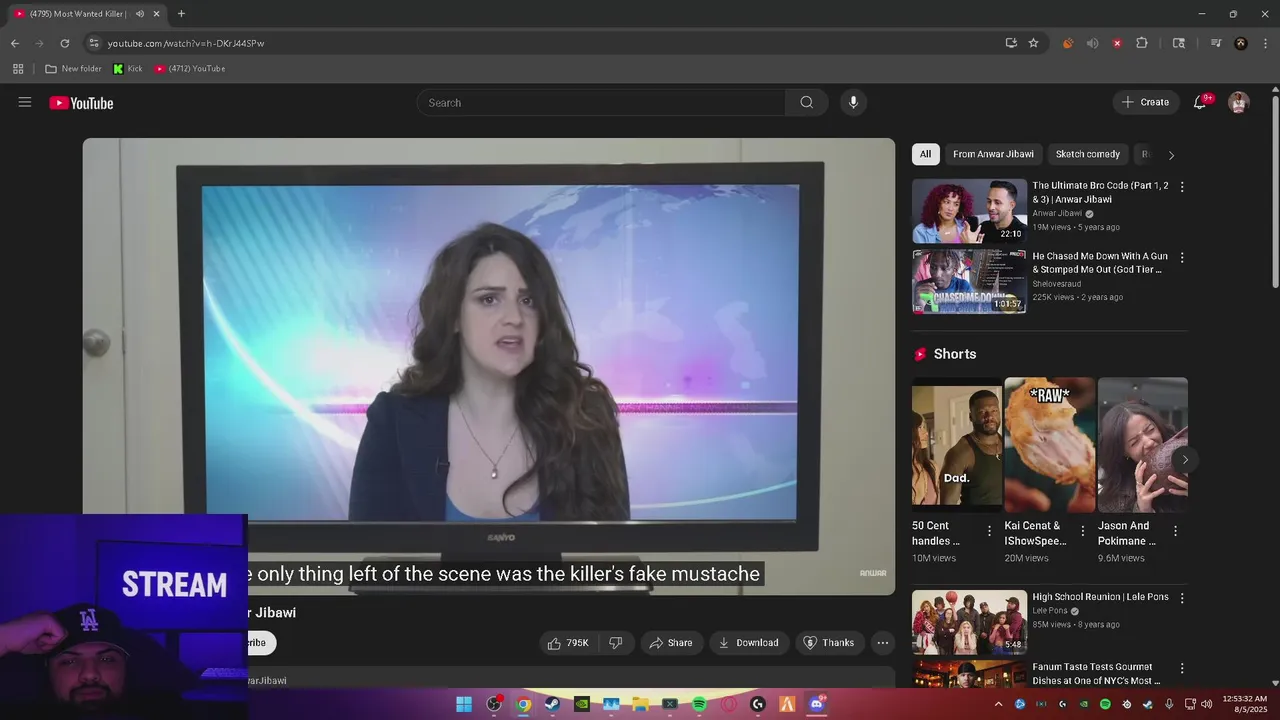Open The Ultimate Bro Code thumbnail

pyautogui.click(x=969, y=211)
